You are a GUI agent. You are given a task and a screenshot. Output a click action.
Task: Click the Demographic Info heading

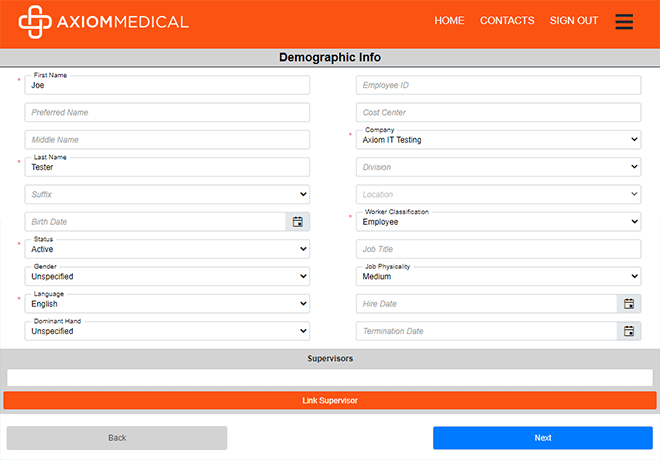tap(330, 57)
